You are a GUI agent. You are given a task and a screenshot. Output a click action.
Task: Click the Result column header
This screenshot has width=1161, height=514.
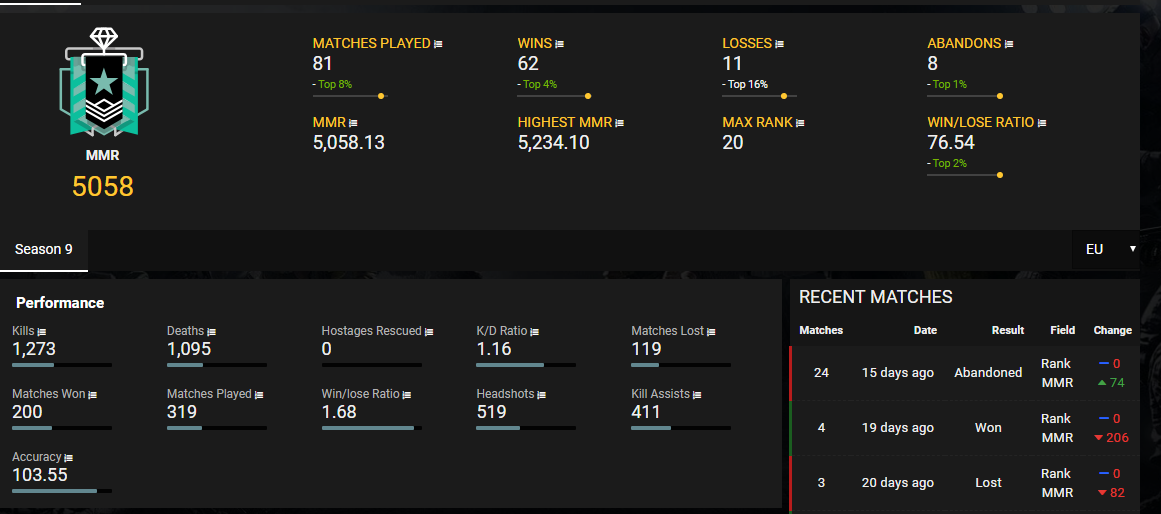tap(1008, 330)
